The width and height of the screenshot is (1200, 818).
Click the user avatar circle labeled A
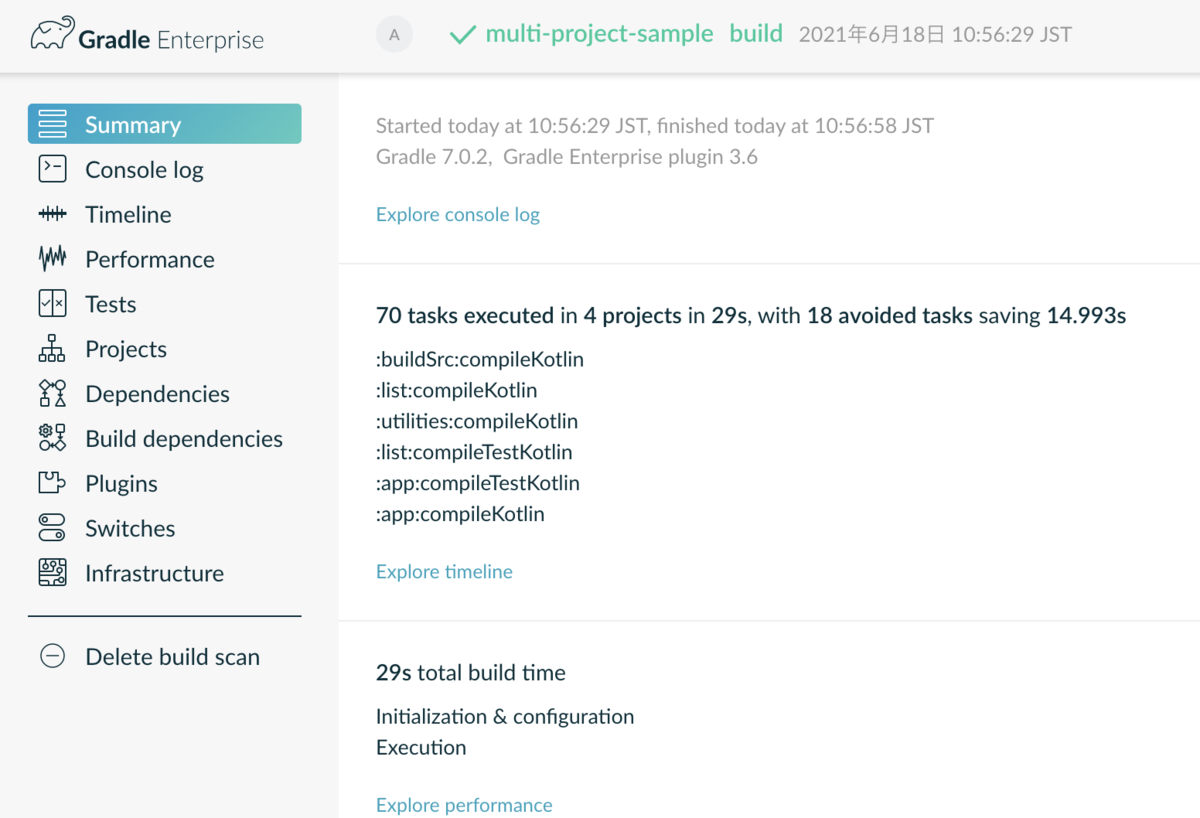(394, 35)
